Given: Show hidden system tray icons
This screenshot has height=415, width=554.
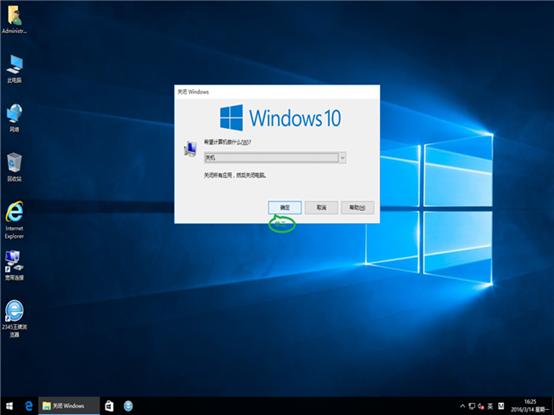Looking at the screenshot, I should tap(462, 406).
